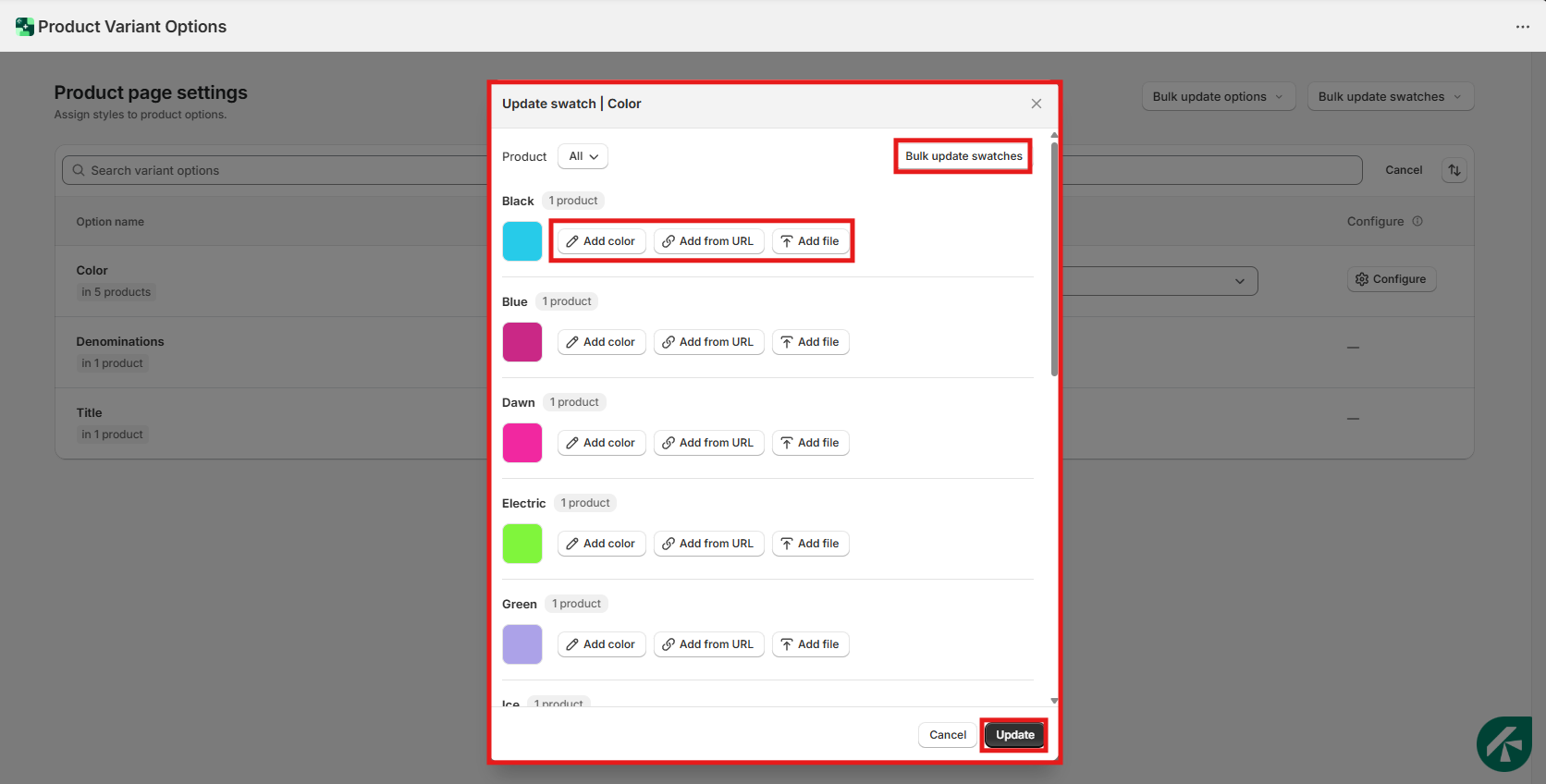This screenshot has width=1546, height=784.
Task: Click the Product Variant Options app logo
Action: click(x=25, y=27)
